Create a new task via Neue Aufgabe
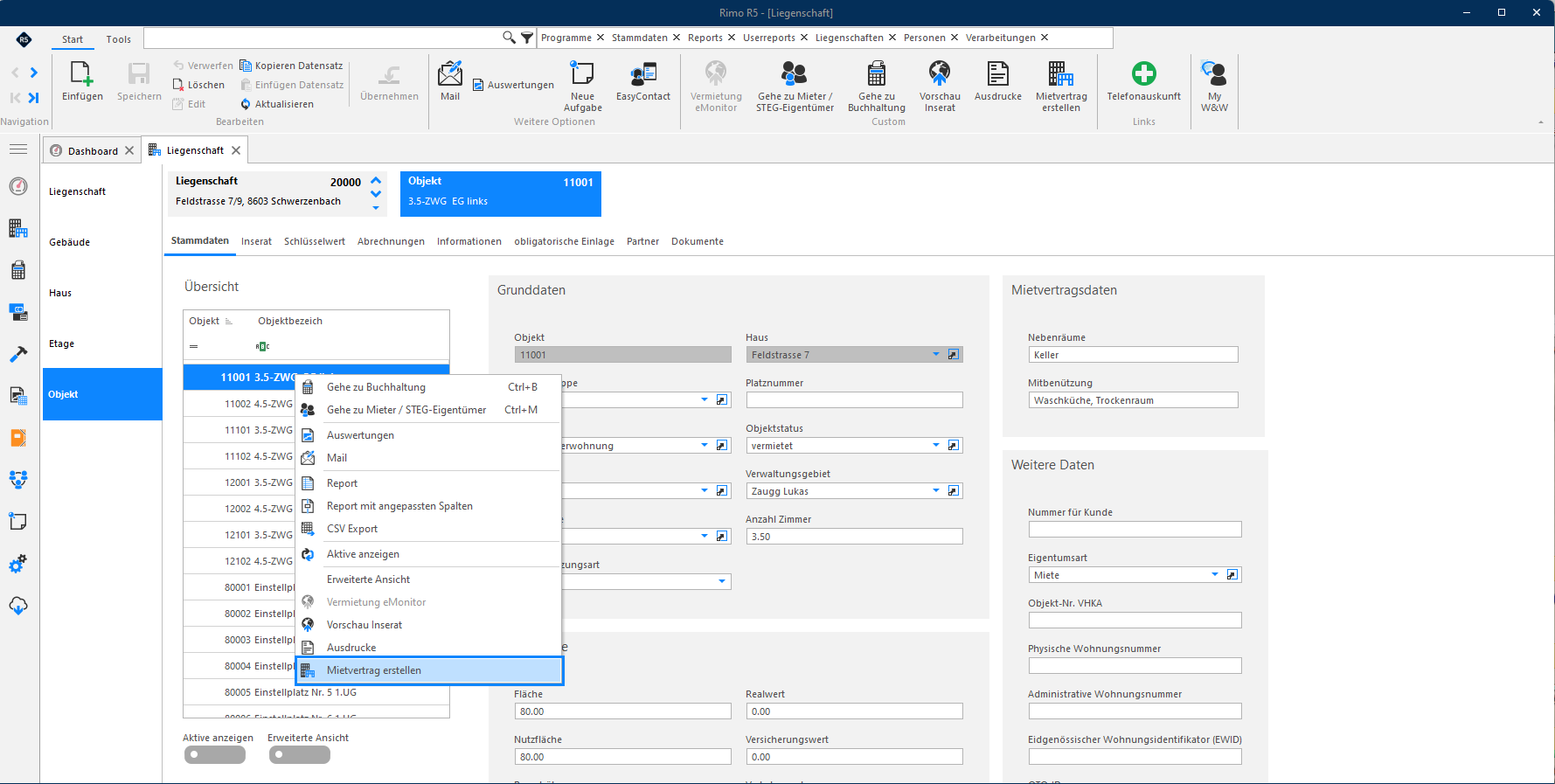This screenshot has width=1555, height=784. (582, 87)
